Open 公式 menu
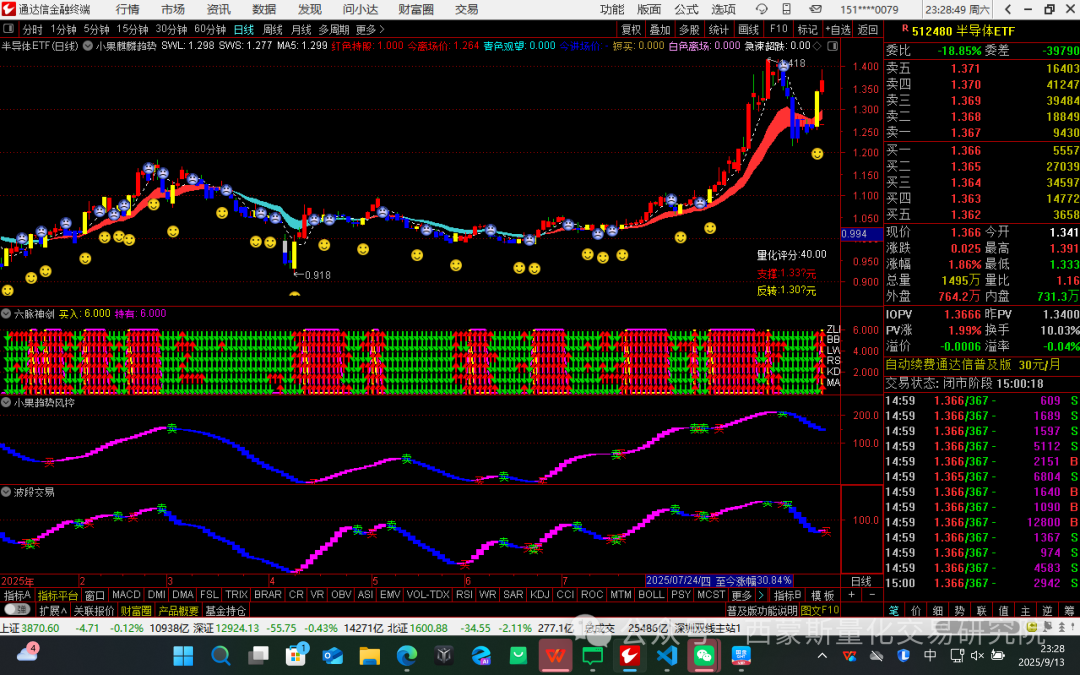The height and width of the screenshot is (675, 1080). pyautogui.click(x=686, y=9)
